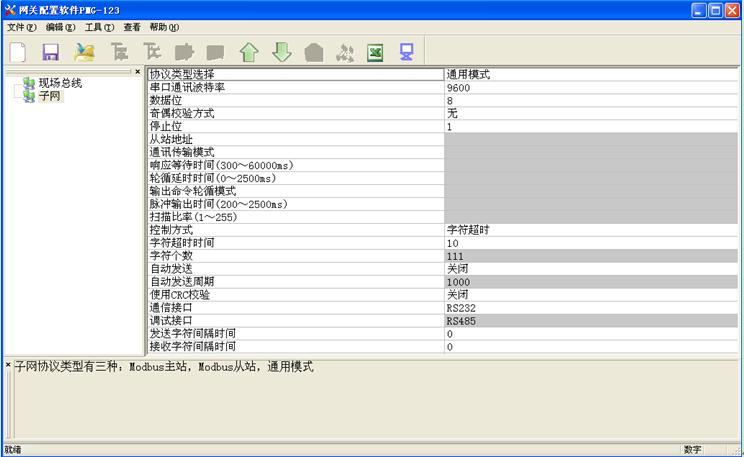Open the 通信接口 value showing RS232
This screenshot has height=457, width=744.
pyautogui.click(x=590, y=308)
